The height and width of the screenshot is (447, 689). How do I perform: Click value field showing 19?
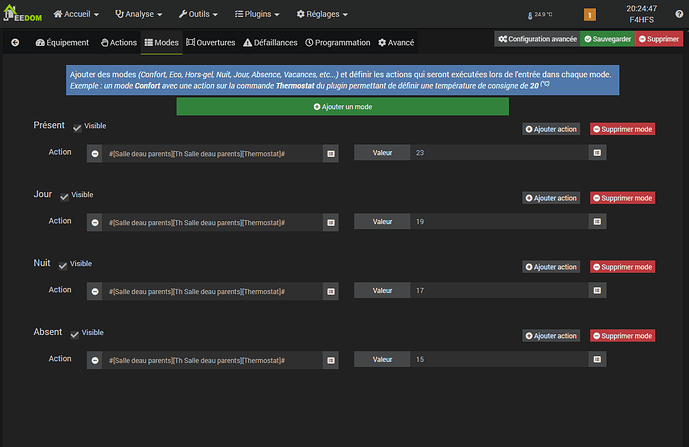pyautogui.click(x=499, y=222)
